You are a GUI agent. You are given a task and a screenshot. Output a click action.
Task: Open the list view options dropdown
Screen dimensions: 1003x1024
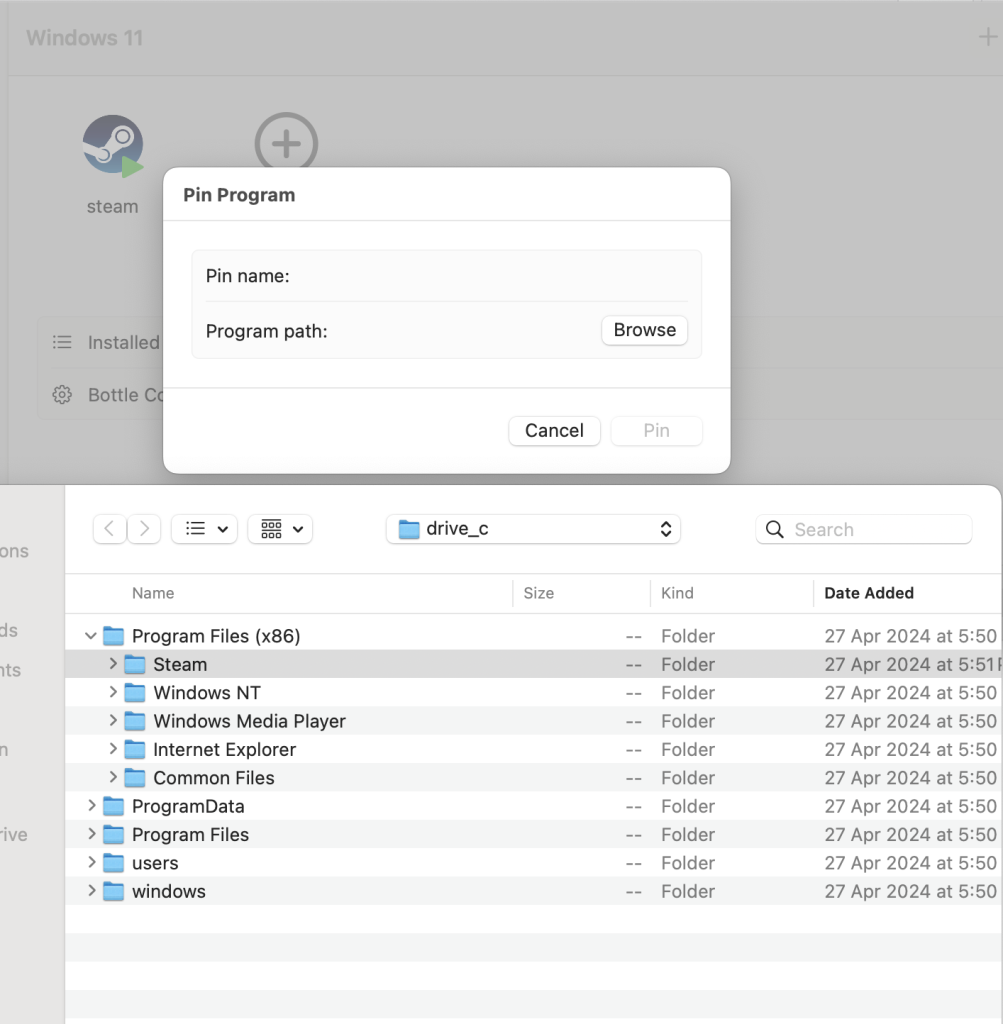click(x=204, y=529)
